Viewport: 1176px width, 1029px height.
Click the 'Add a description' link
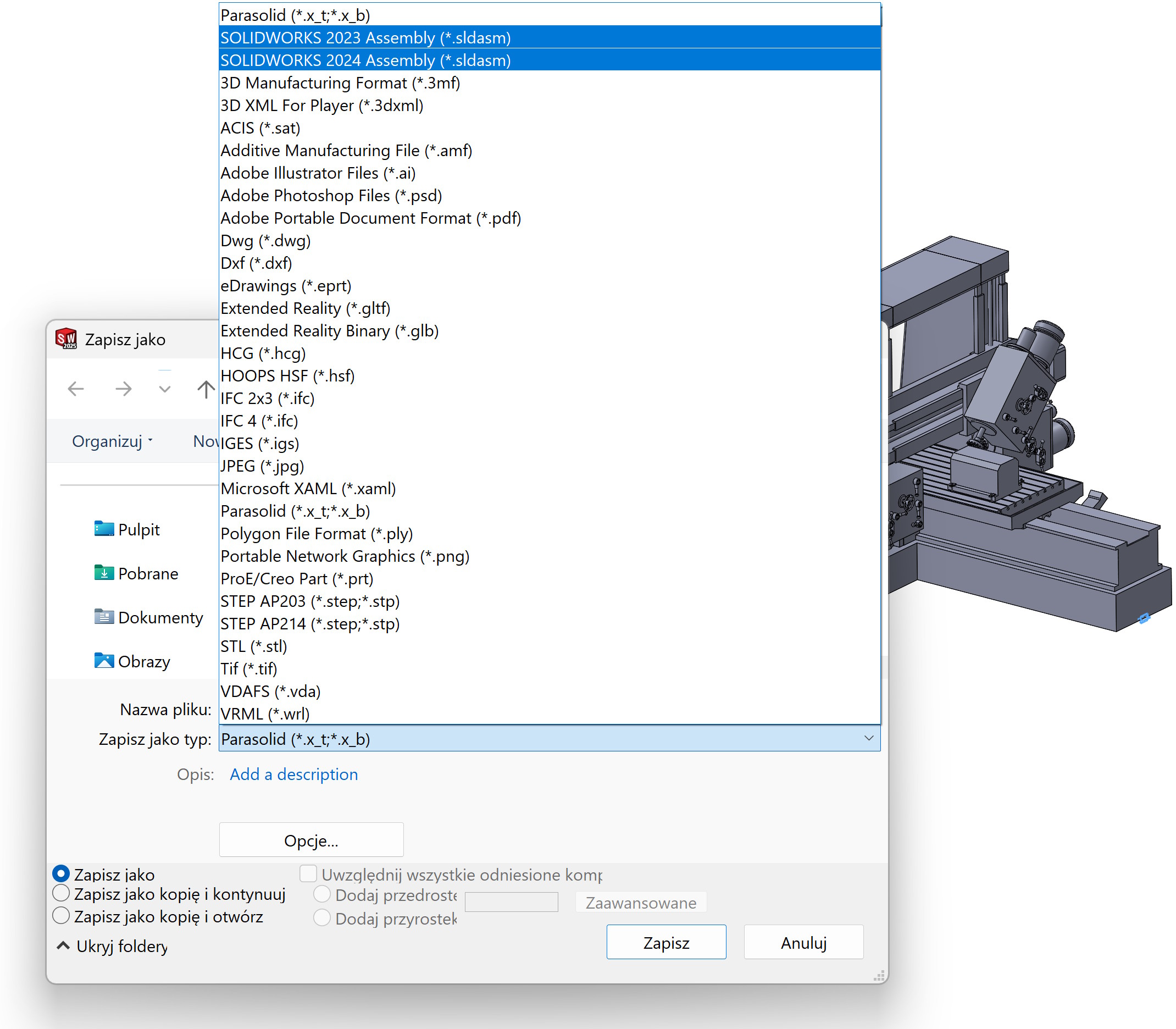(293, 774)
